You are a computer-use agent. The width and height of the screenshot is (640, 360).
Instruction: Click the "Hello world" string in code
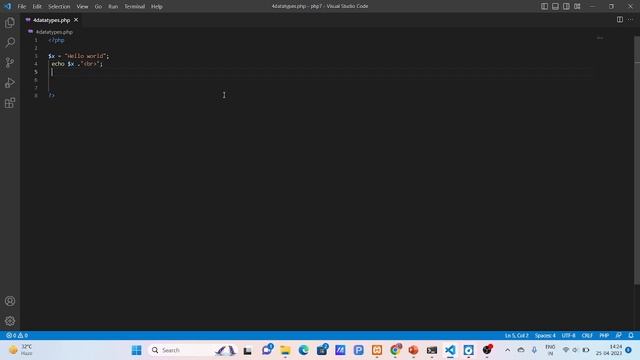(85, 56)
